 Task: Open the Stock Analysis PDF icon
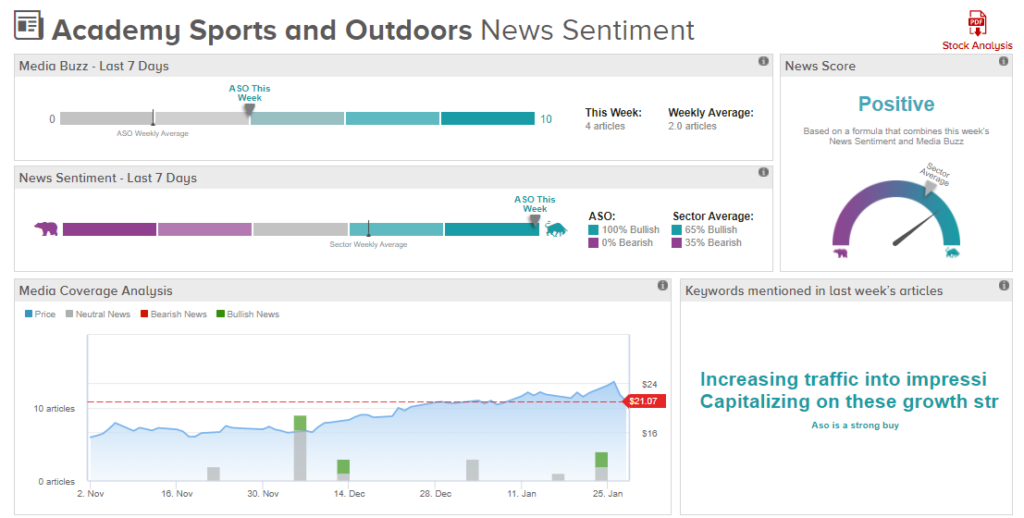977,24
